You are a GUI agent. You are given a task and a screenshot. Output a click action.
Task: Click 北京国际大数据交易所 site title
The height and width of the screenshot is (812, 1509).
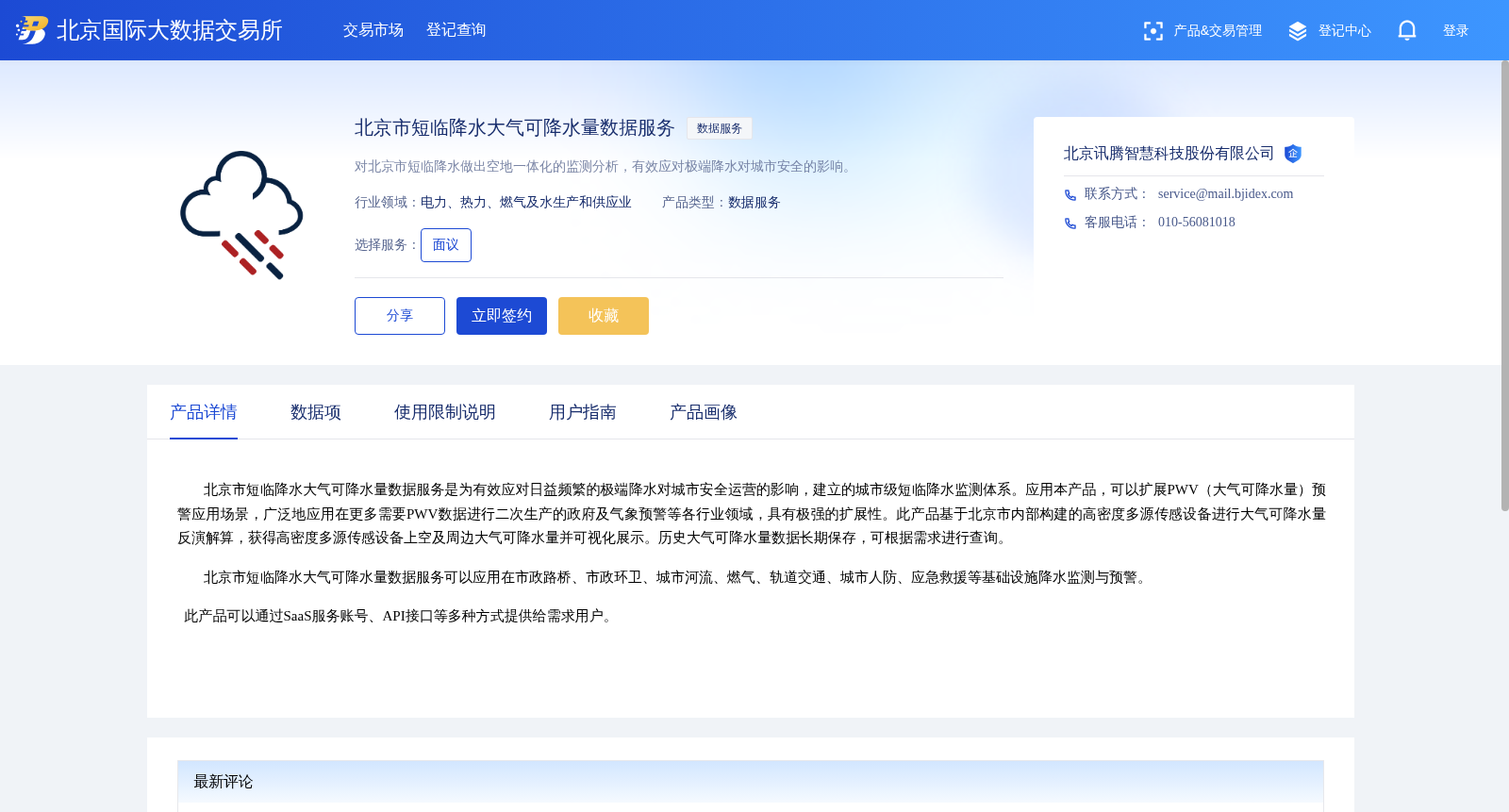click(170, 30)
